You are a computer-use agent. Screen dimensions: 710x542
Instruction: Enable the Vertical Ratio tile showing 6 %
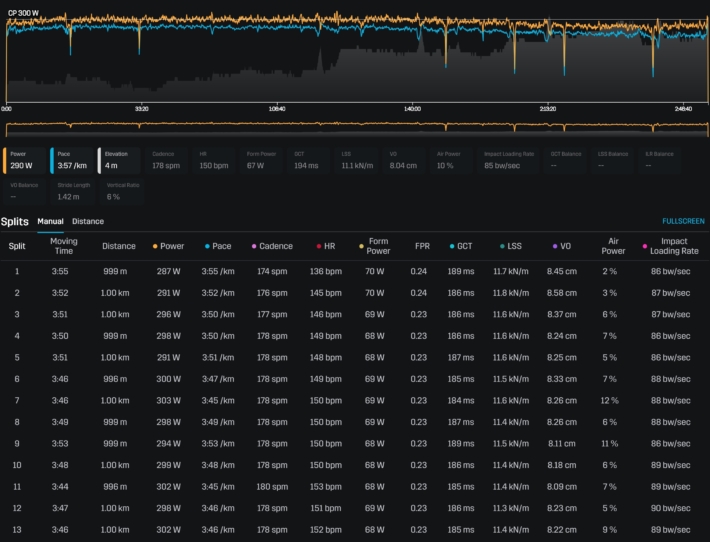pos(121,190)
